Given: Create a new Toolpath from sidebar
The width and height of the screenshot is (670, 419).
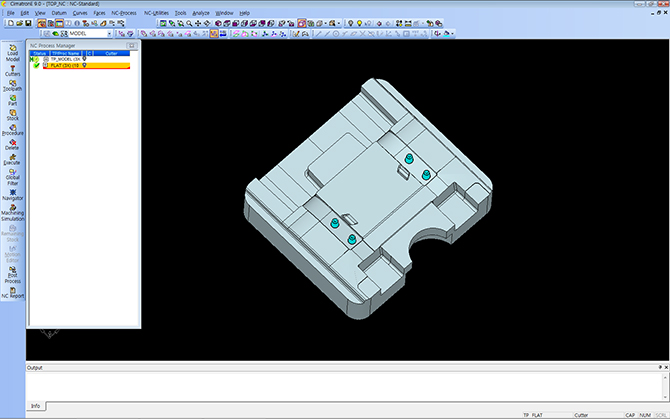Looking at the screenshot, I should [12, 84].
